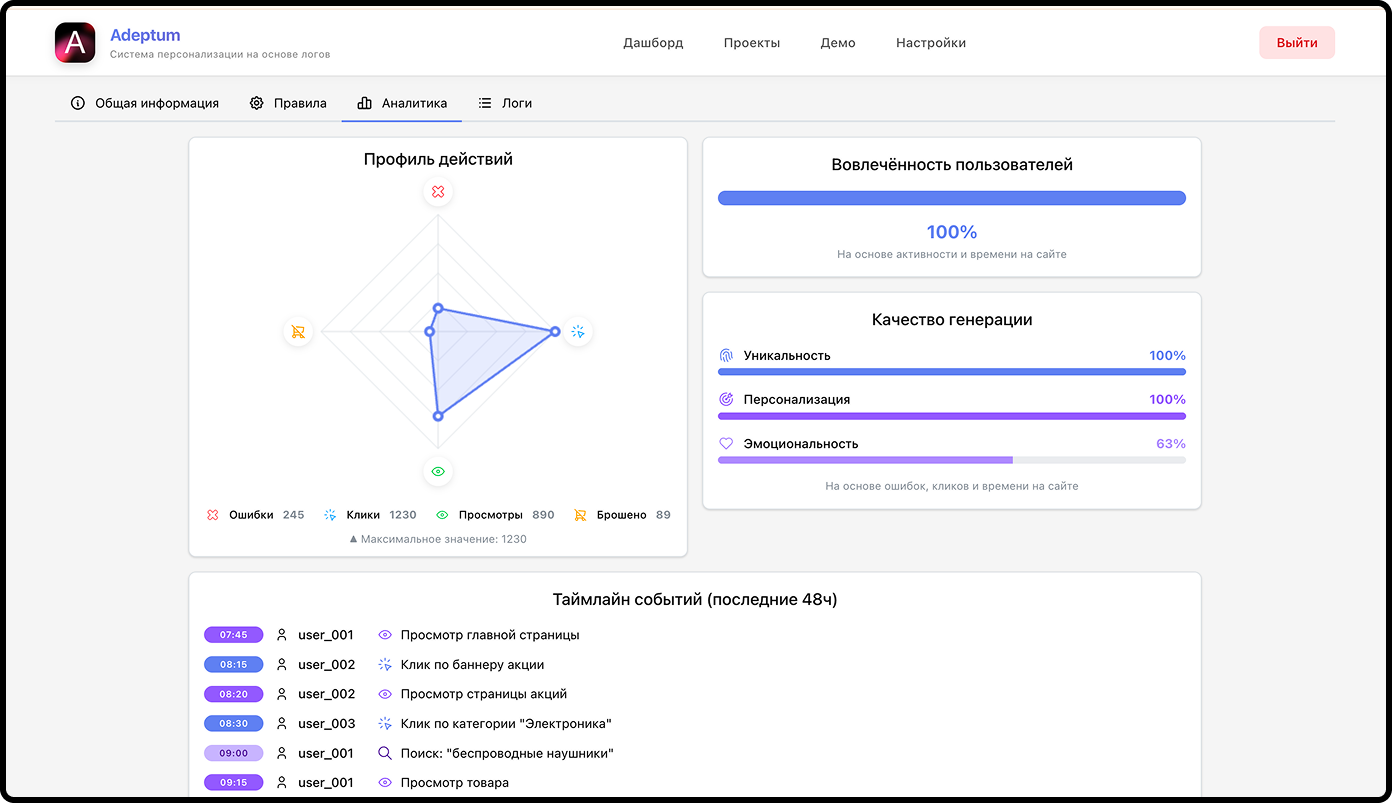Click the red errors icon atop radar chart
The height and width of the screenshot is (803, 1392).
(438, 192)
